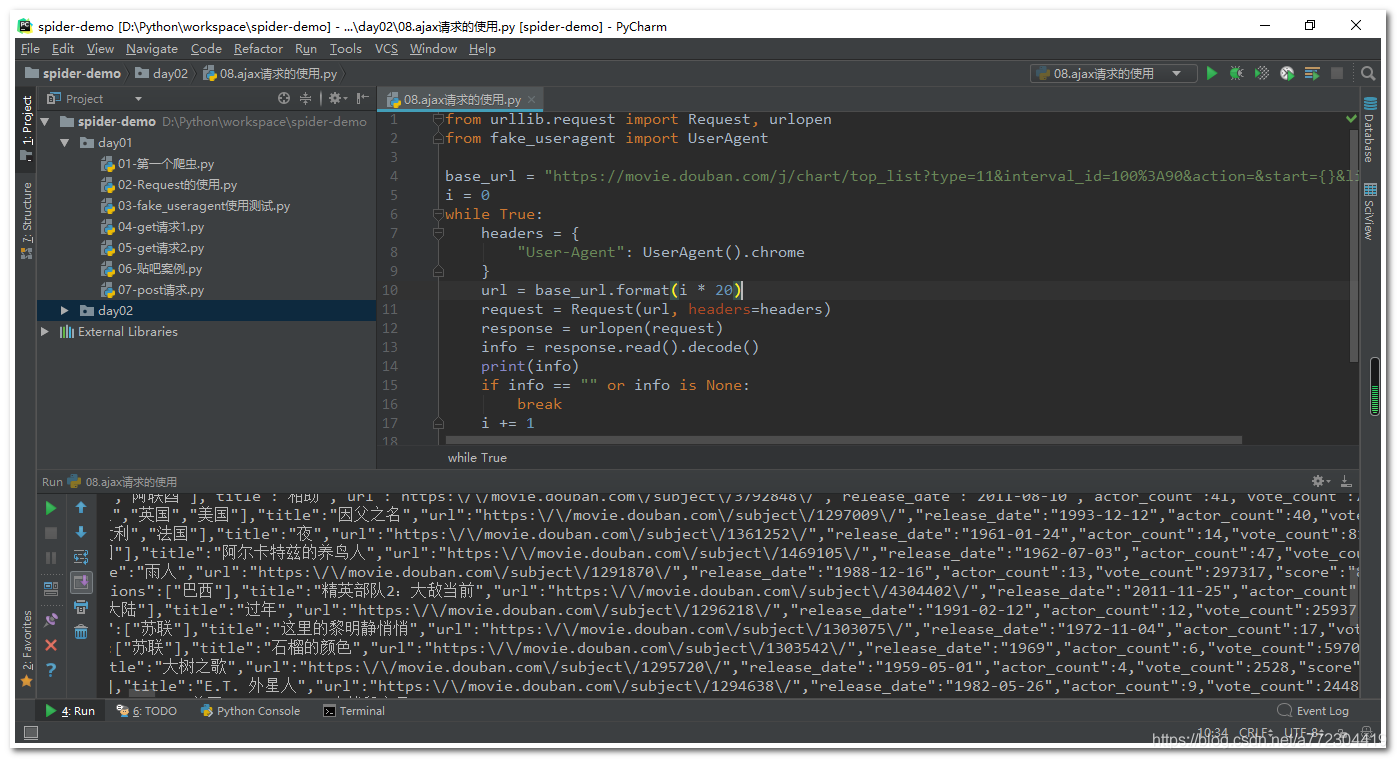Click the profile run icon in toolbar
Image resolution: width=1397 pixels, height=759 pixels.
tap(1287, 73)
